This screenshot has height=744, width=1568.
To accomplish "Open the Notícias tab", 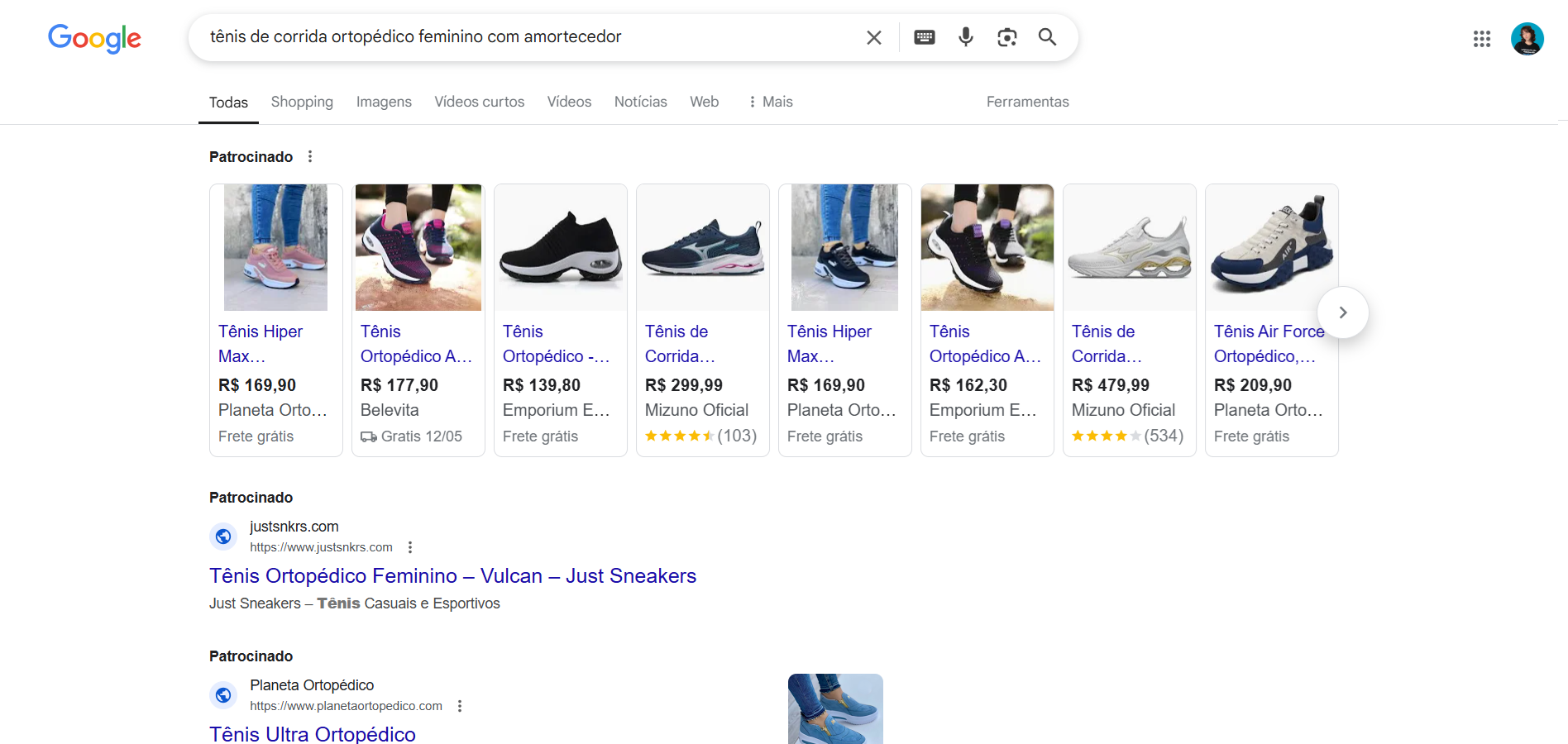I will [x=641, y=102].
